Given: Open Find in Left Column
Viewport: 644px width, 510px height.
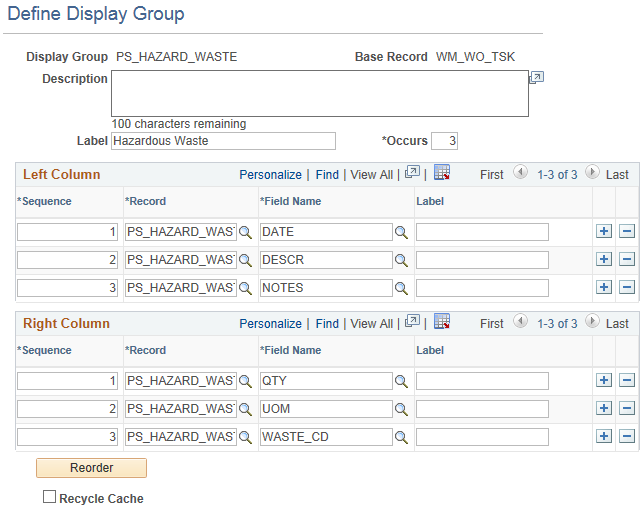Looking at the screenshot, I should 327,175.
